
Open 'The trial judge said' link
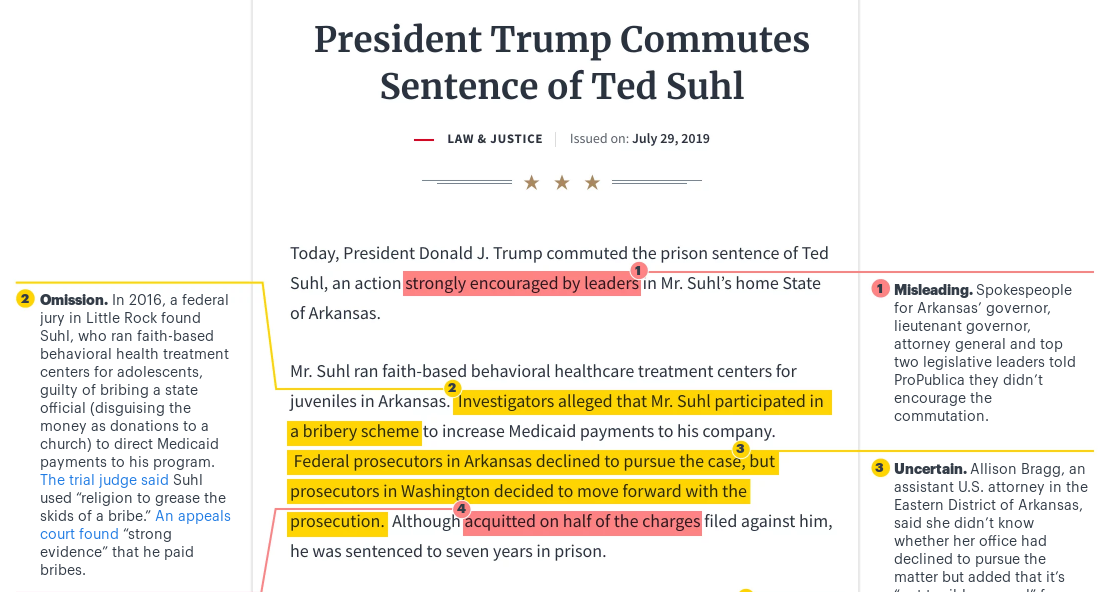pyautogui.click(x=104, y=480)
